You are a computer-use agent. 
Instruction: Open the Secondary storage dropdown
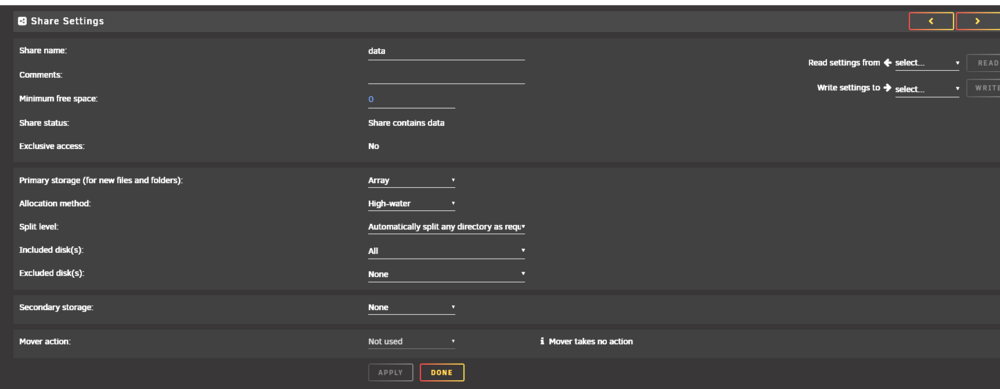point(411,307)
